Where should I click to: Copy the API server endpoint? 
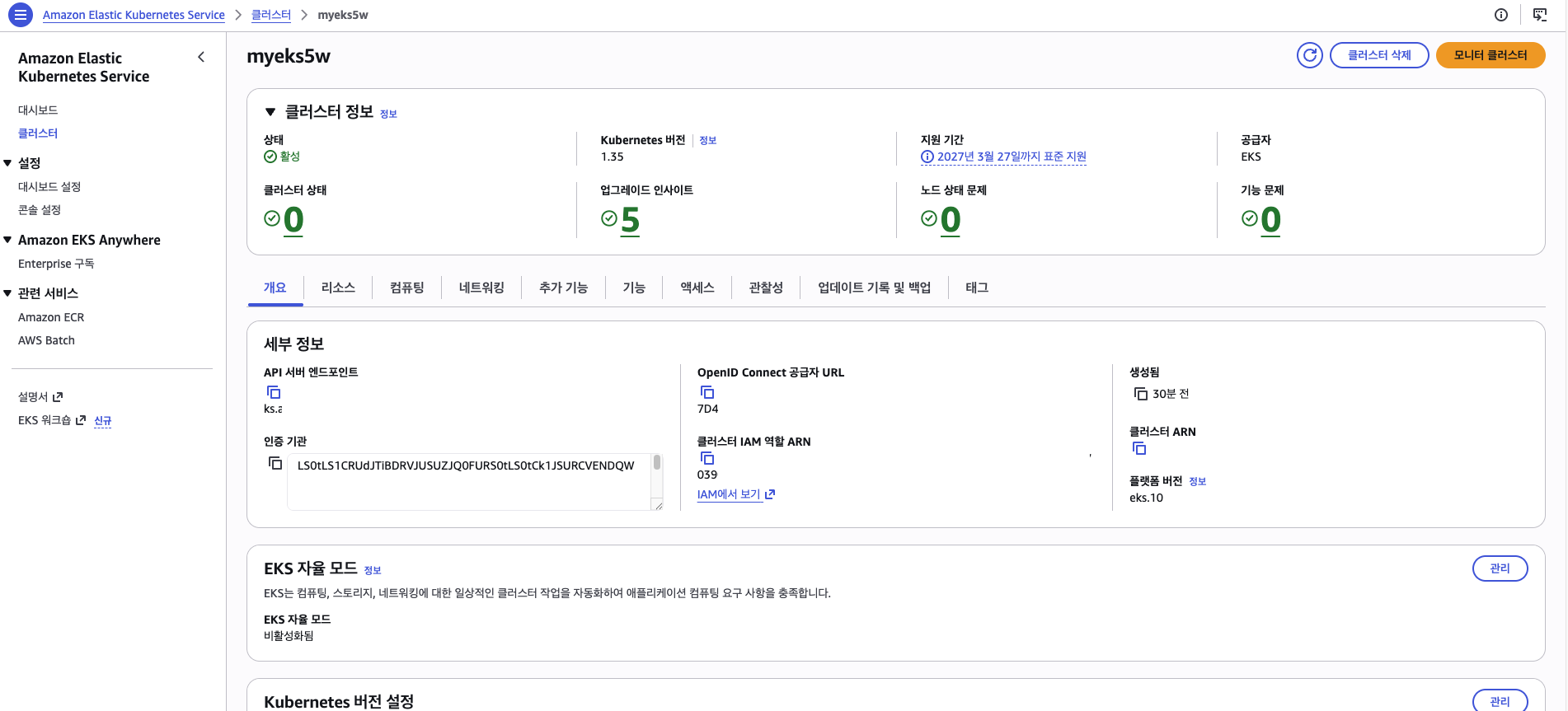pyautogui.click(x=274, y=392)
